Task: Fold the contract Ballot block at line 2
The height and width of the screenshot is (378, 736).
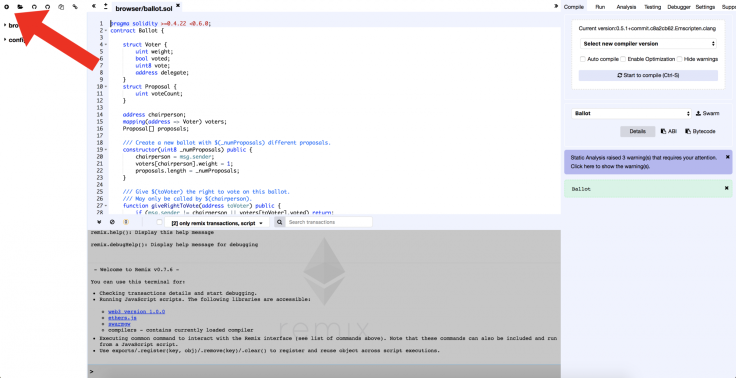Action: 106,31
